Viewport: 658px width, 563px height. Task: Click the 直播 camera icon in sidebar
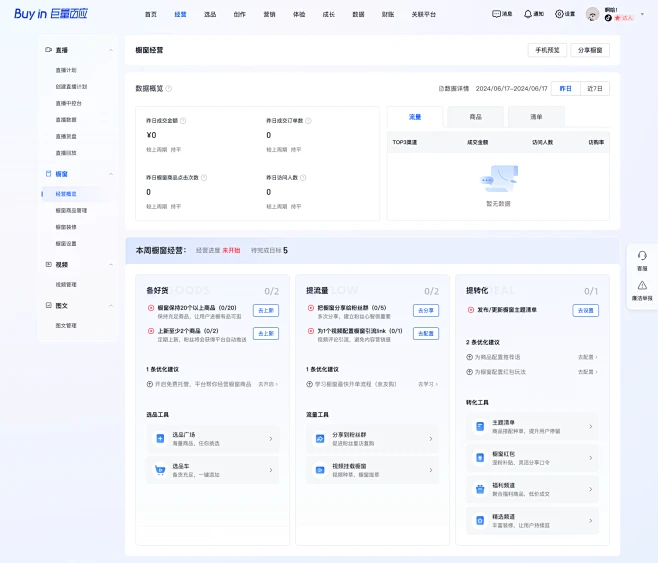tap(48, 50)
